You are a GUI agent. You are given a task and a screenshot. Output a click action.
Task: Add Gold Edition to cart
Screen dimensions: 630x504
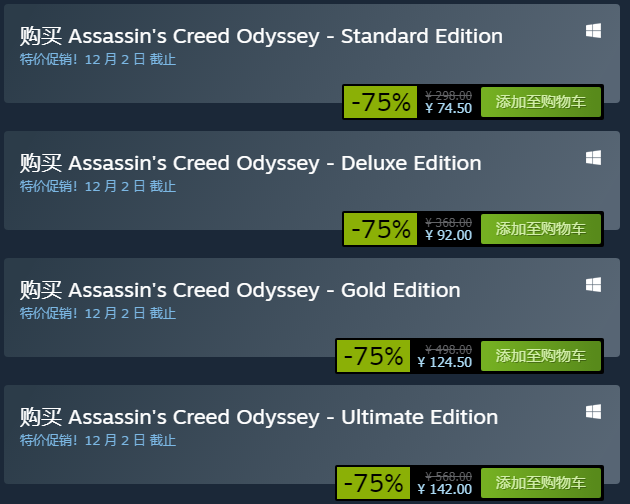(x=541, y=356)
